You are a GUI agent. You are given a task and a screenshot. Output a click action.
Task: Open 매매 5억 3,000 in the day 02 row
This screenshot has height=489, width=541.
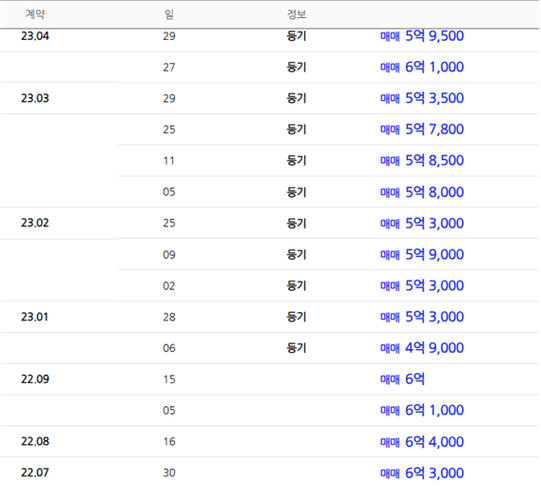click(x=422, y=286)
